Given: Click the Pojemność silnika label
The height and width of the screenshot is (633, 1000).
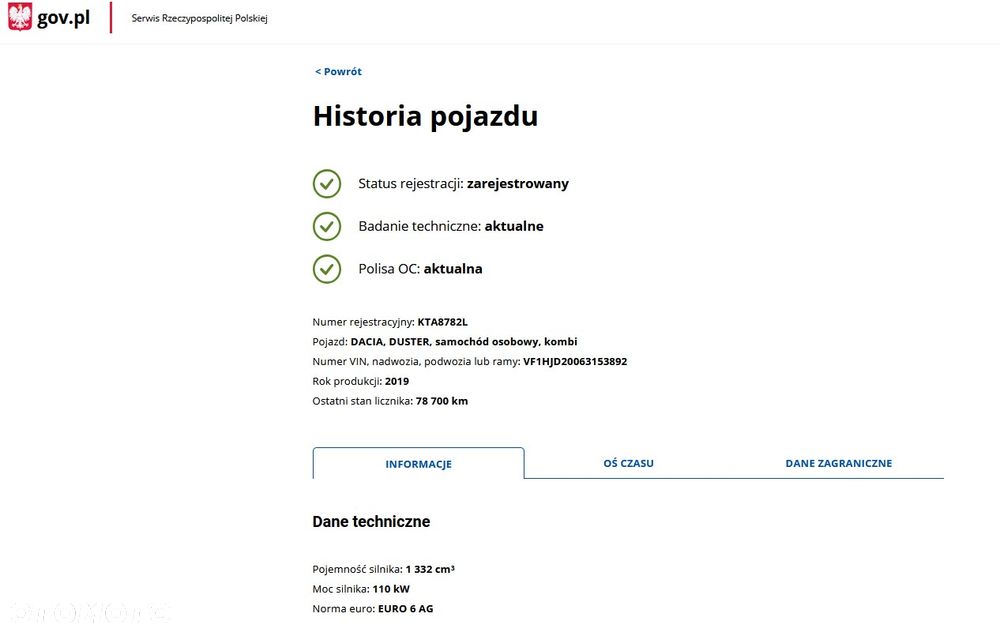Looking at the screenshot, I should (358, 569).
